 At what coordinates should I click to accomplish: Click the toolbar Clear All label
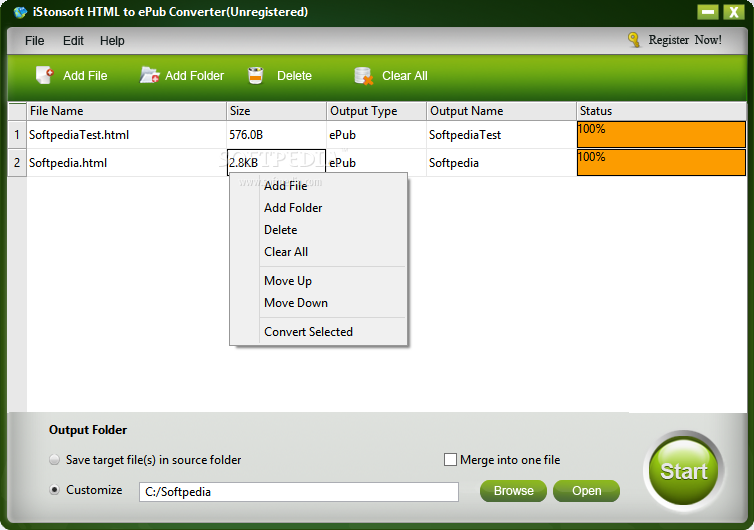click(404, 76)
